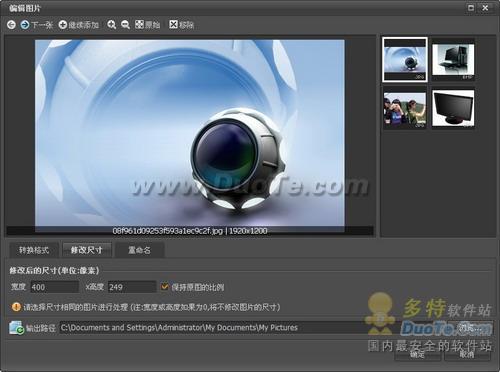Select the desktop computer thumbnail
This screenshot has width=500, height=372.
[453, 60]
